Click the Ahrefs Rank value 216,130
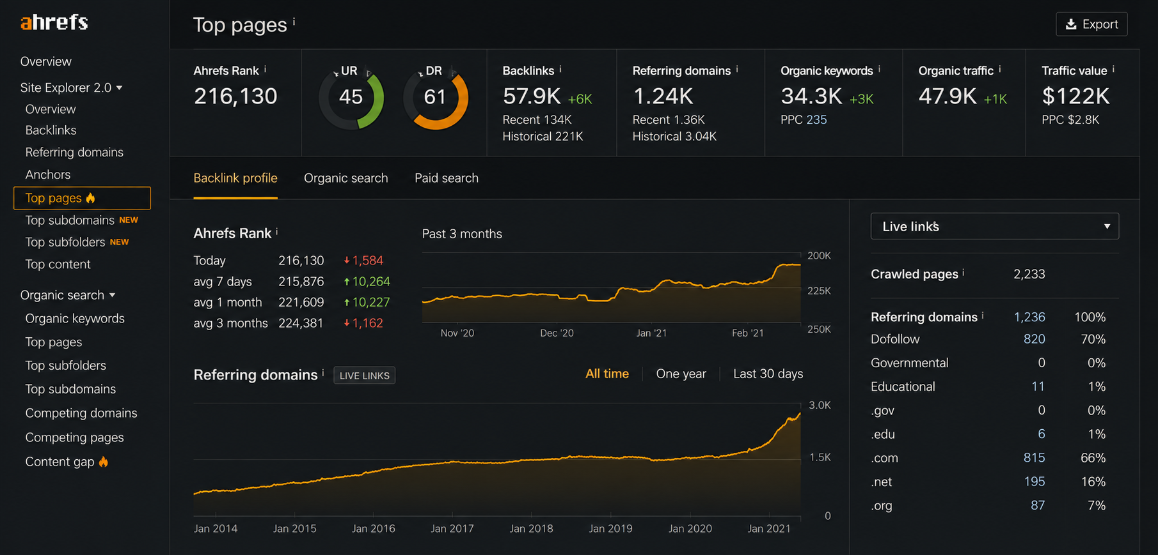Image resolution: width=1158 pixels, height=555 pixels. coord(236,96)
